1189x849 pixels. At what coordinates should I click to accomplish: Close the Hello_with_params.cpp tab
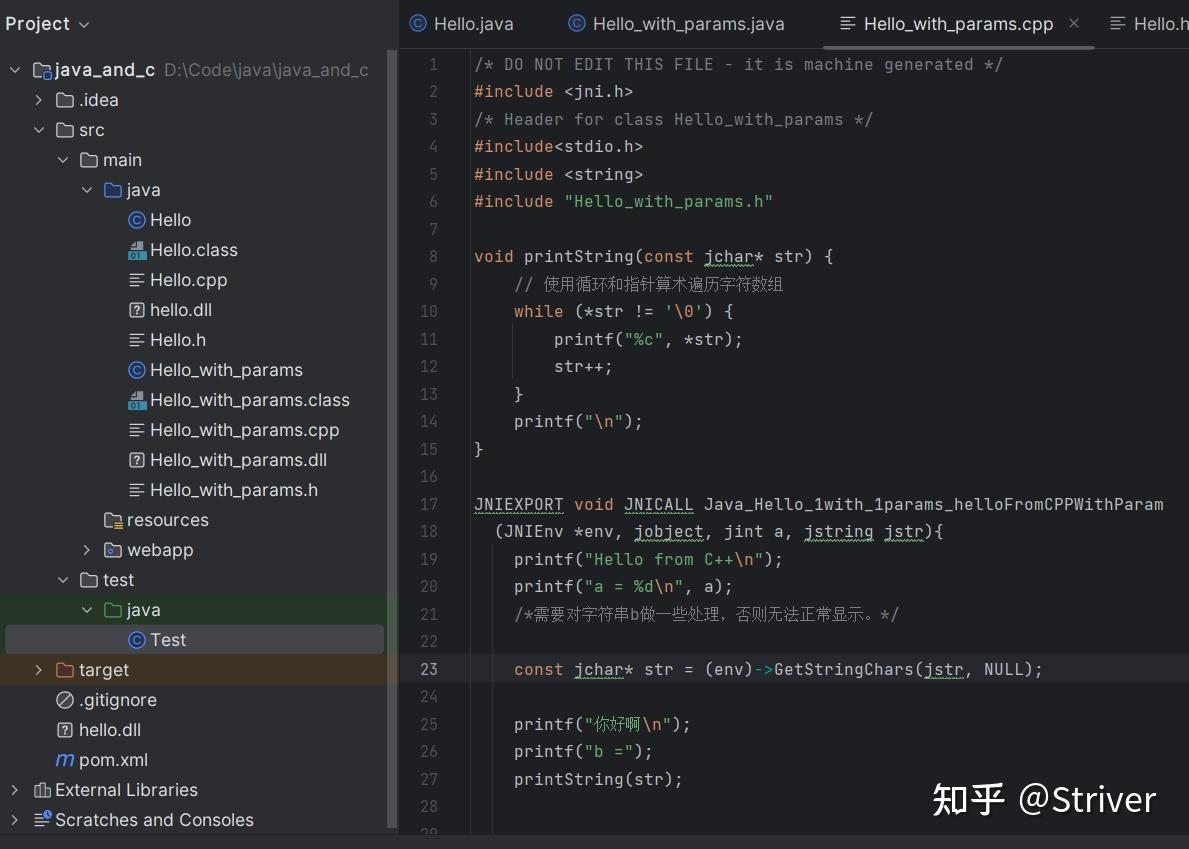[1073, 24]
